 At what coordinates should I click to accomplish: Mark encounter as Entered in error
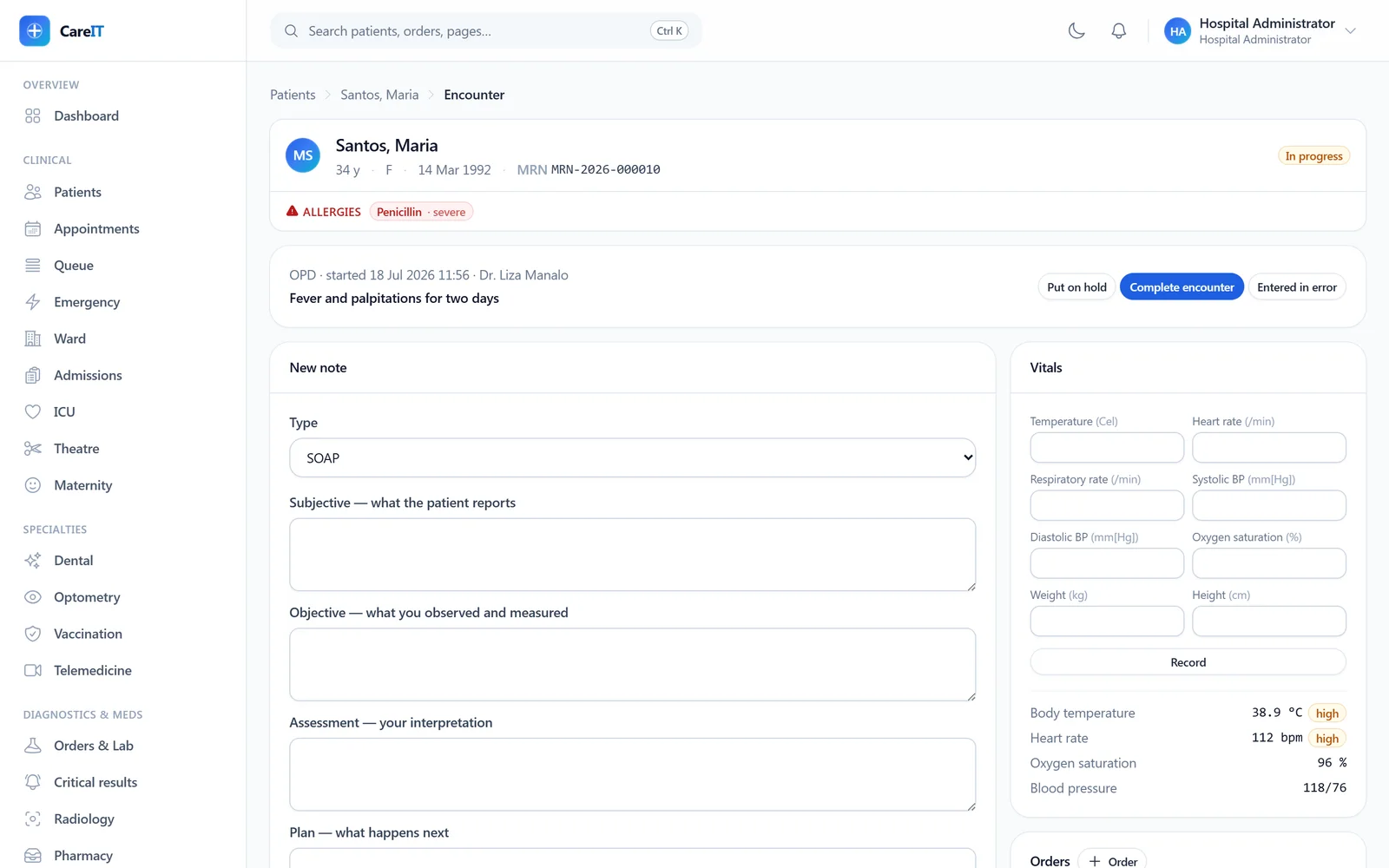pos(1297,287)
